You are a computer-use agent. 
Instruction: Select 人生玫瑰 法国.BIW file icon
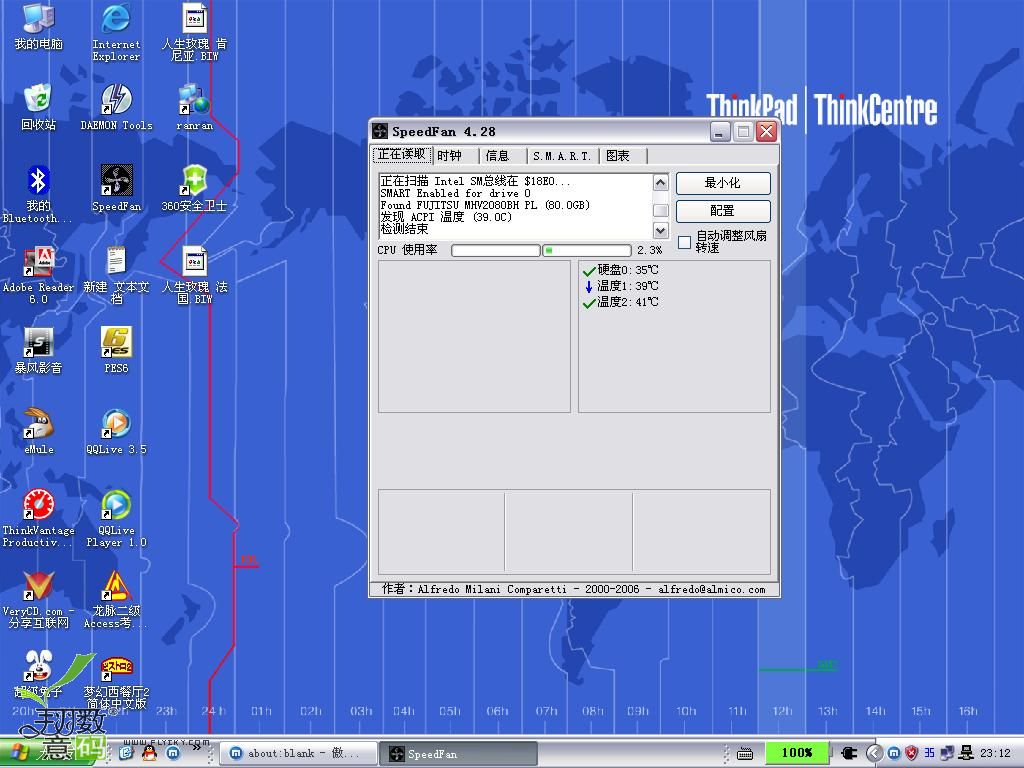click(194, 275)
